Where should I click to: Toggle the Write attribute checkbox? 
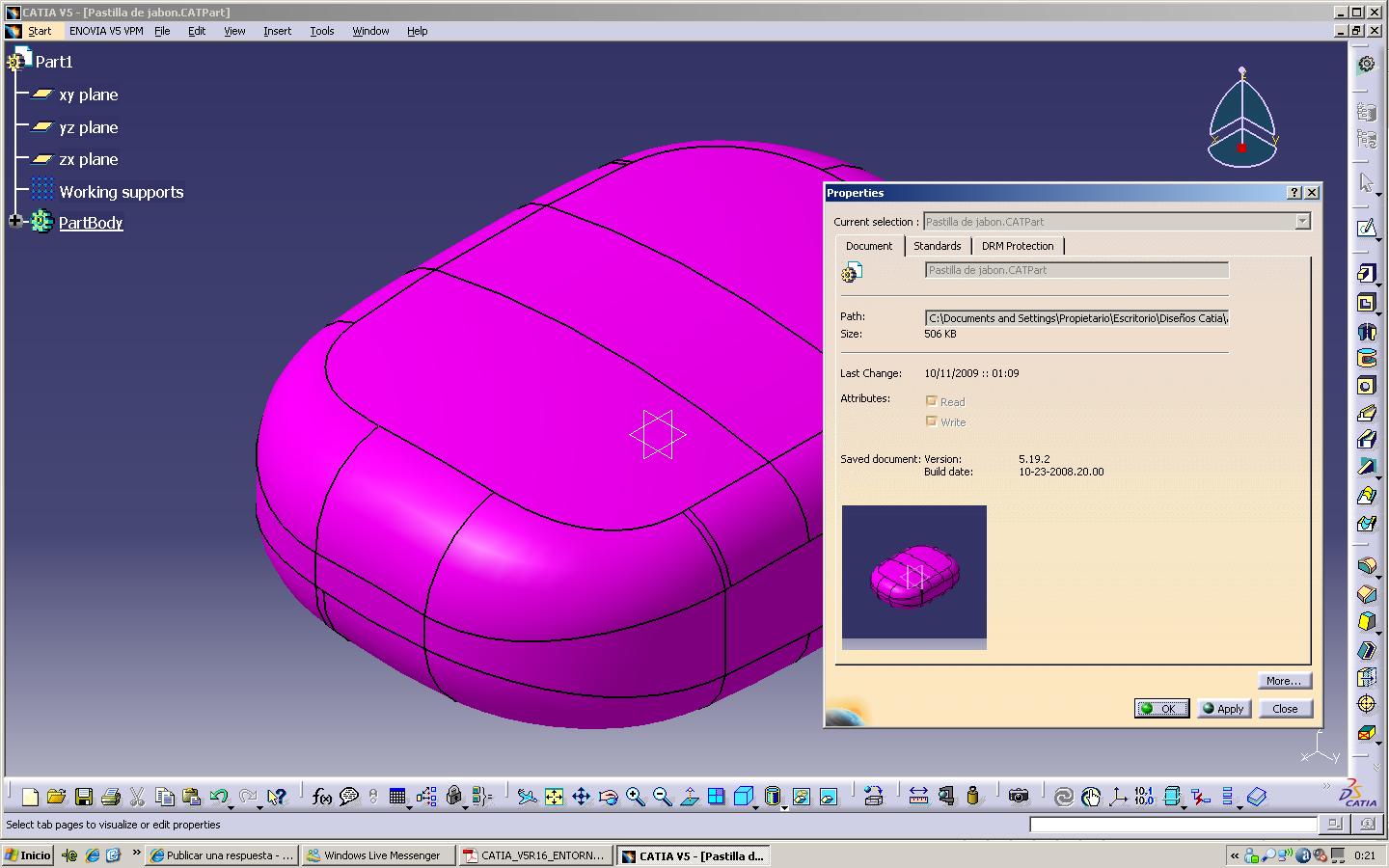[931, 421]
